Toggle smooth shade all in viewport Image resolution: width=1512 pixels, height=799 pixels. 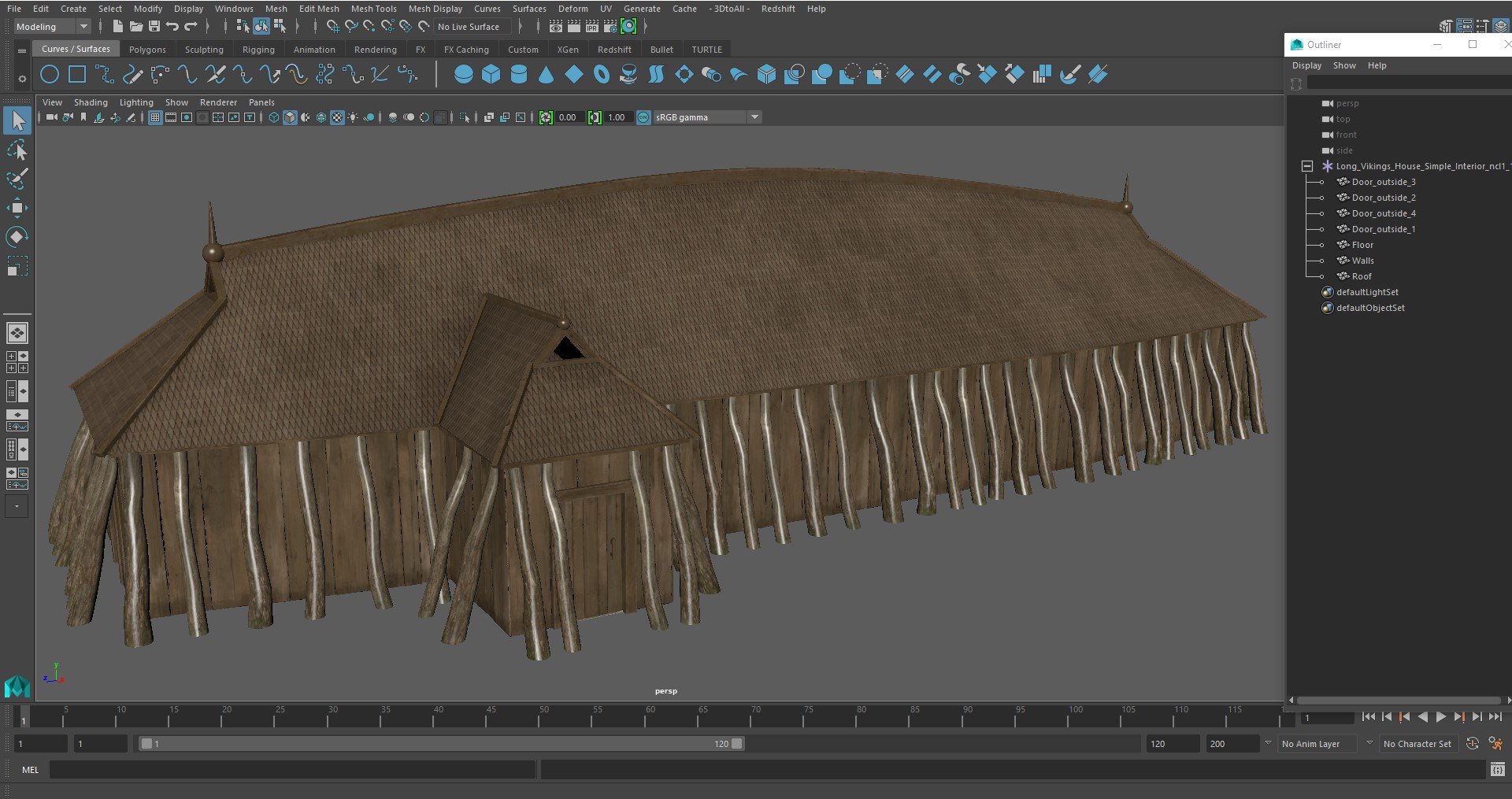(290, 117)
